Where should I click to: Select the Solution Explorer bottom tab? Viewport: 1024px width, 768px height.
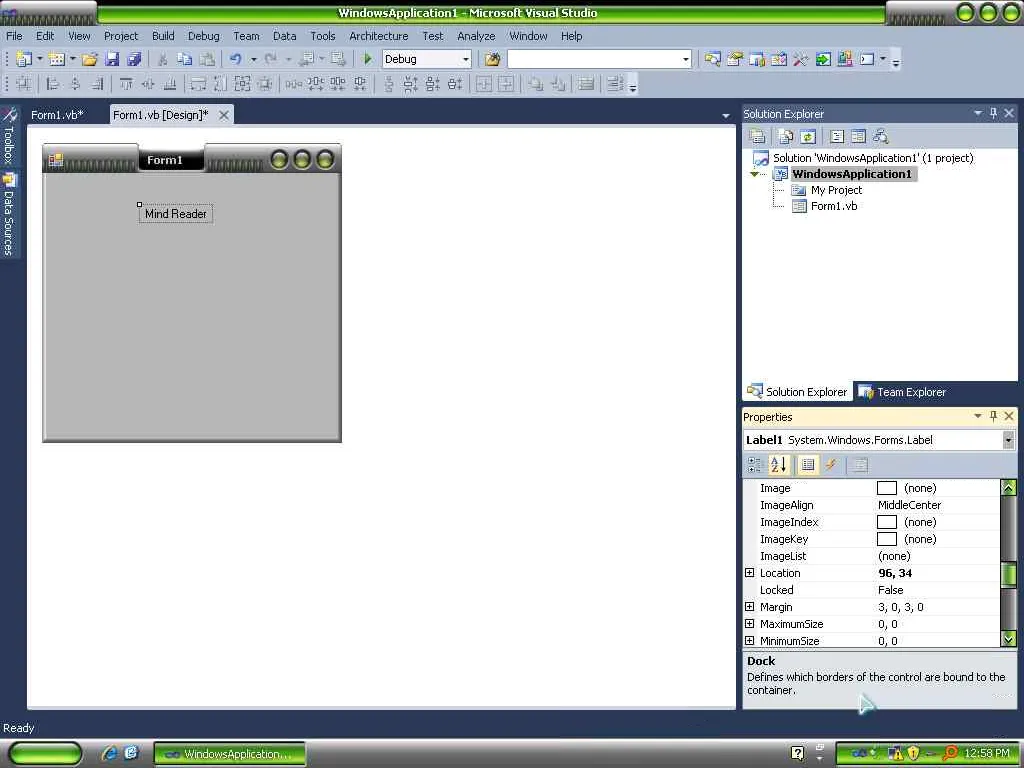[797, 392]
